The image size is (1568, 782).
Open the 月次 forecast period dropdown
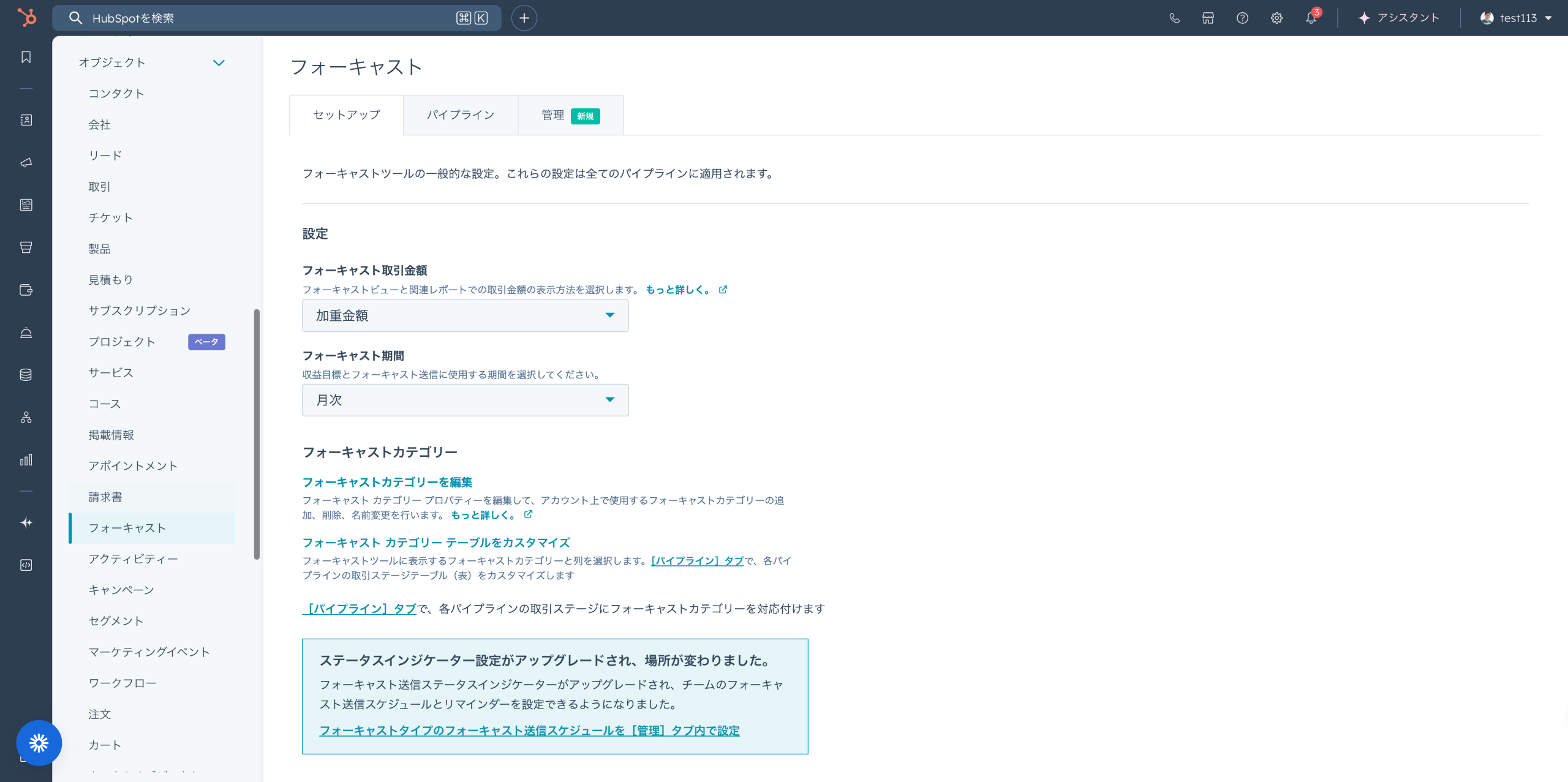465,400
